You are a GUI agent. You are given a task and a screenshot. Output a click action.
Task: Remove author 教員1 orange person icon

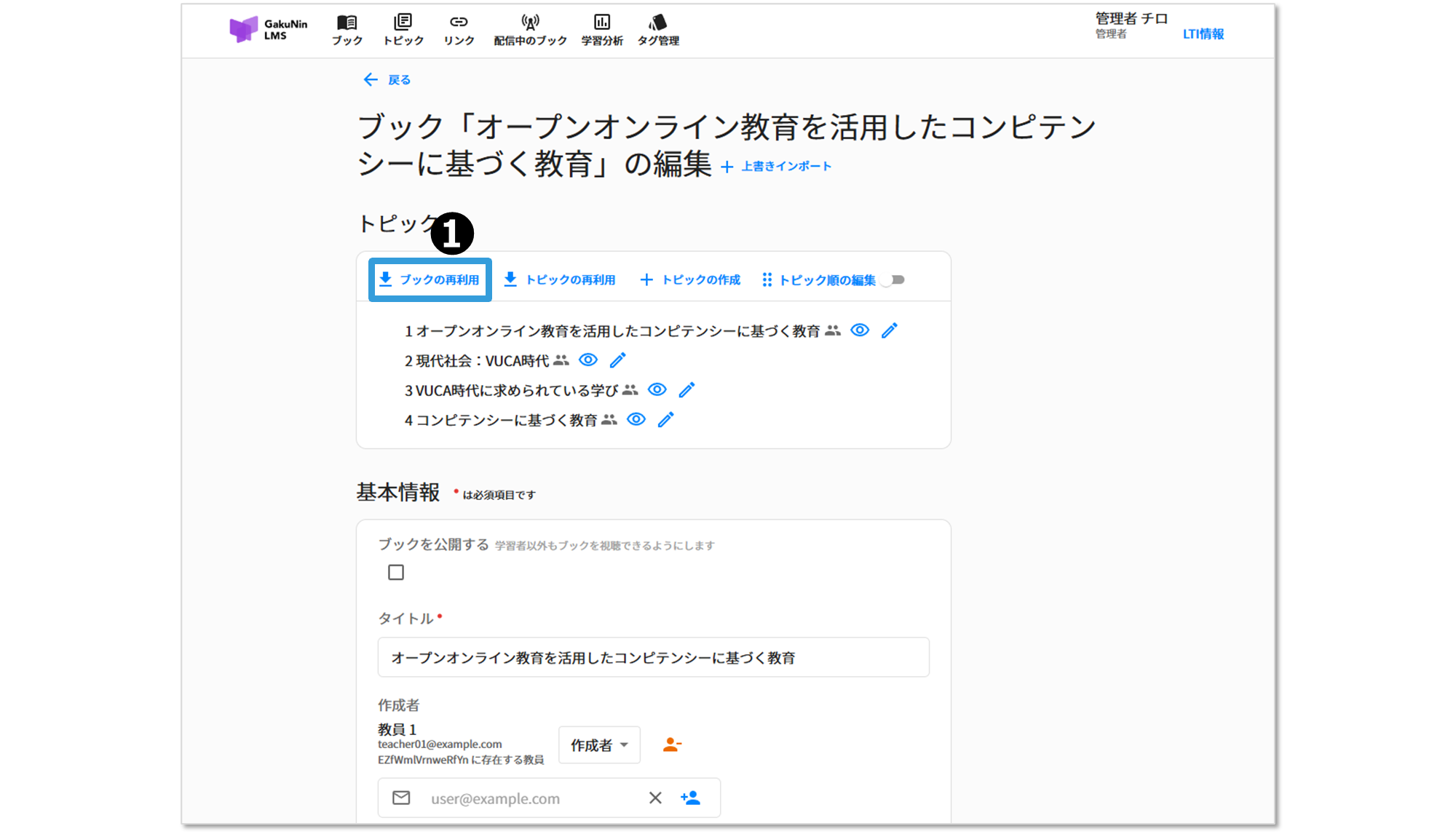coord(671,745)
